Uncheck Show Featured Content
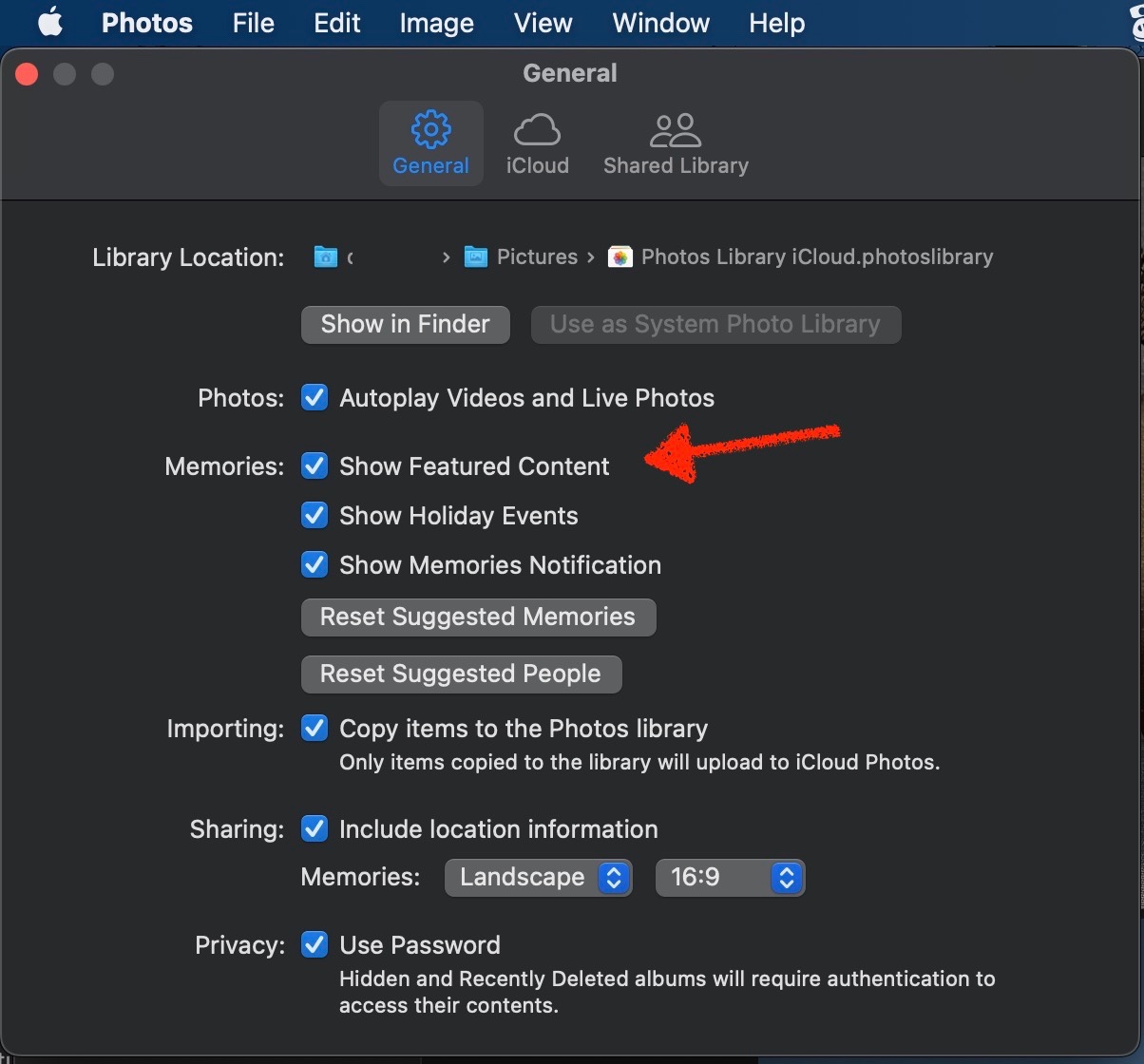1144x1064 pixels. point(315,465)
